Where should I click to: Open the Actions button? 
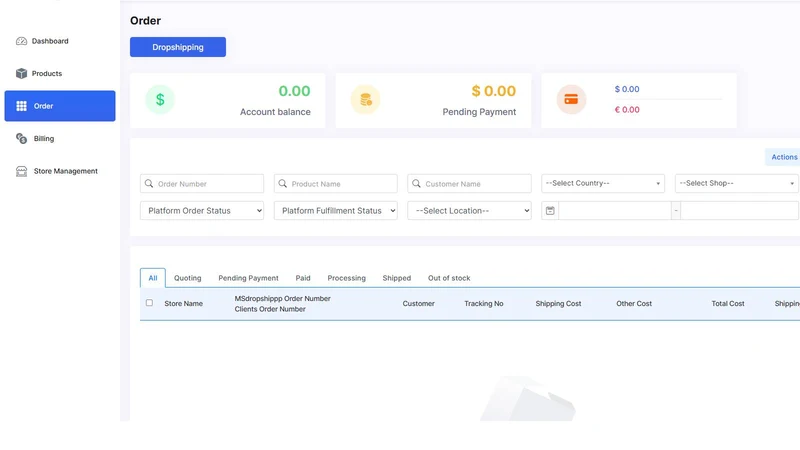pyautogui.click(x=783, y=157)
